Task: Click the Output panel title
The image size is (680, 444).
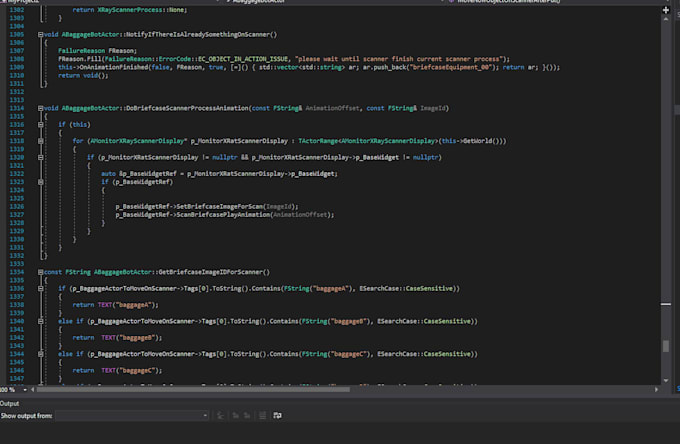Action: (10, 403)
